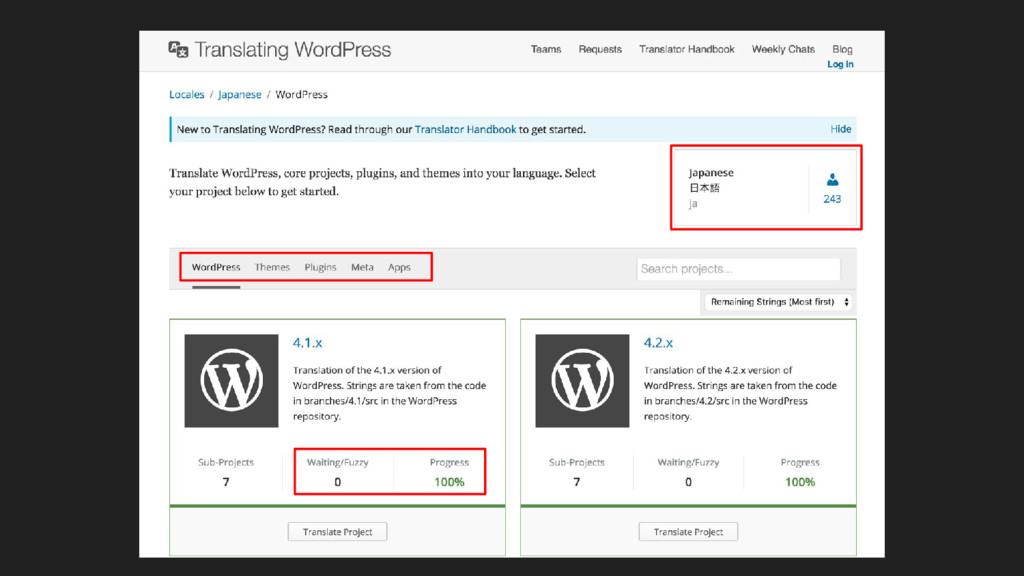Click the Japanese locale name
The height and width of the screenshot is (576, 1024).
pyautogui.click(x=711, y=172)
